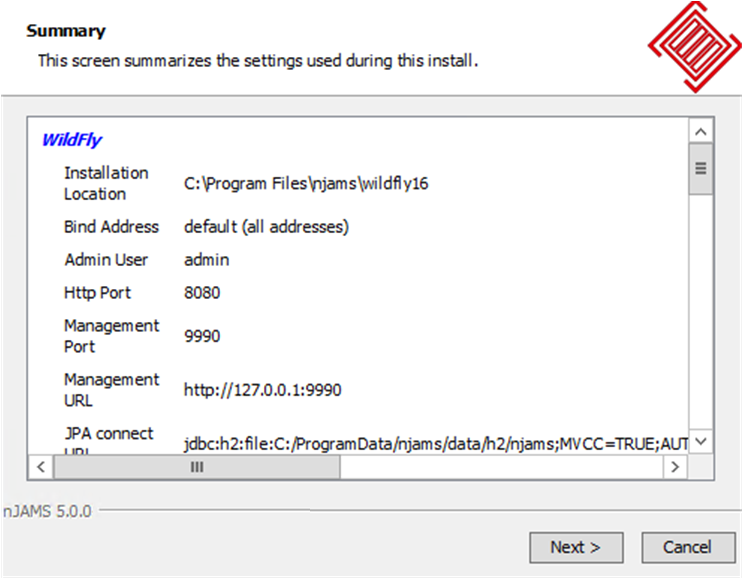Click the Bind Address label

[x=111, y=226]
